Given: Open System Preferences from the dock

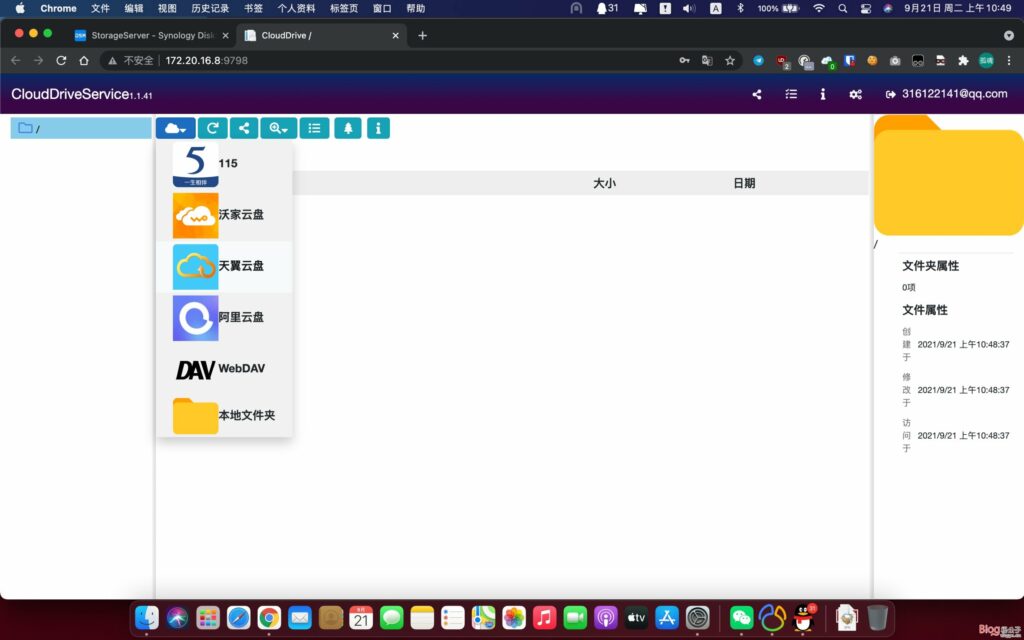Looking at the screenshot, I should 697,618.
